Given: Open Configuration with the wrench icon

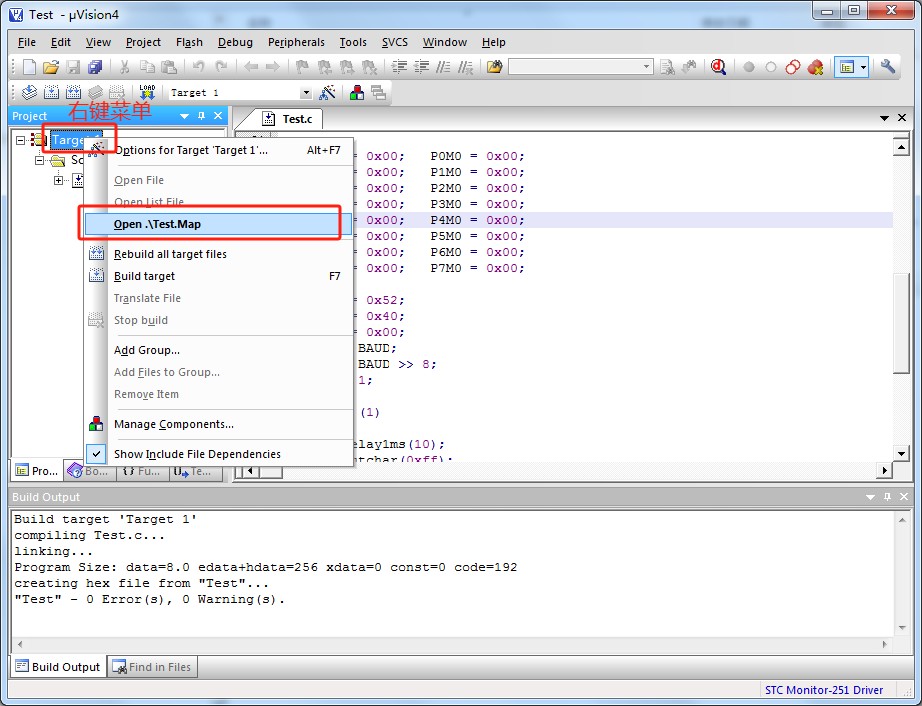Looking at the screenshot, I should pos(887,67).
